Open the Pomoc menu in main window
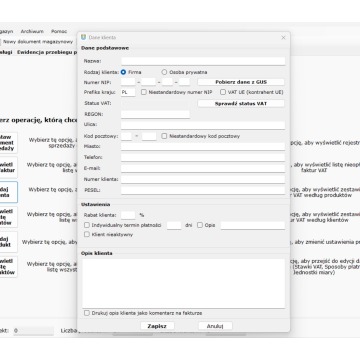The width and height of the screenshot is (360, 360). tap(59, 31)
